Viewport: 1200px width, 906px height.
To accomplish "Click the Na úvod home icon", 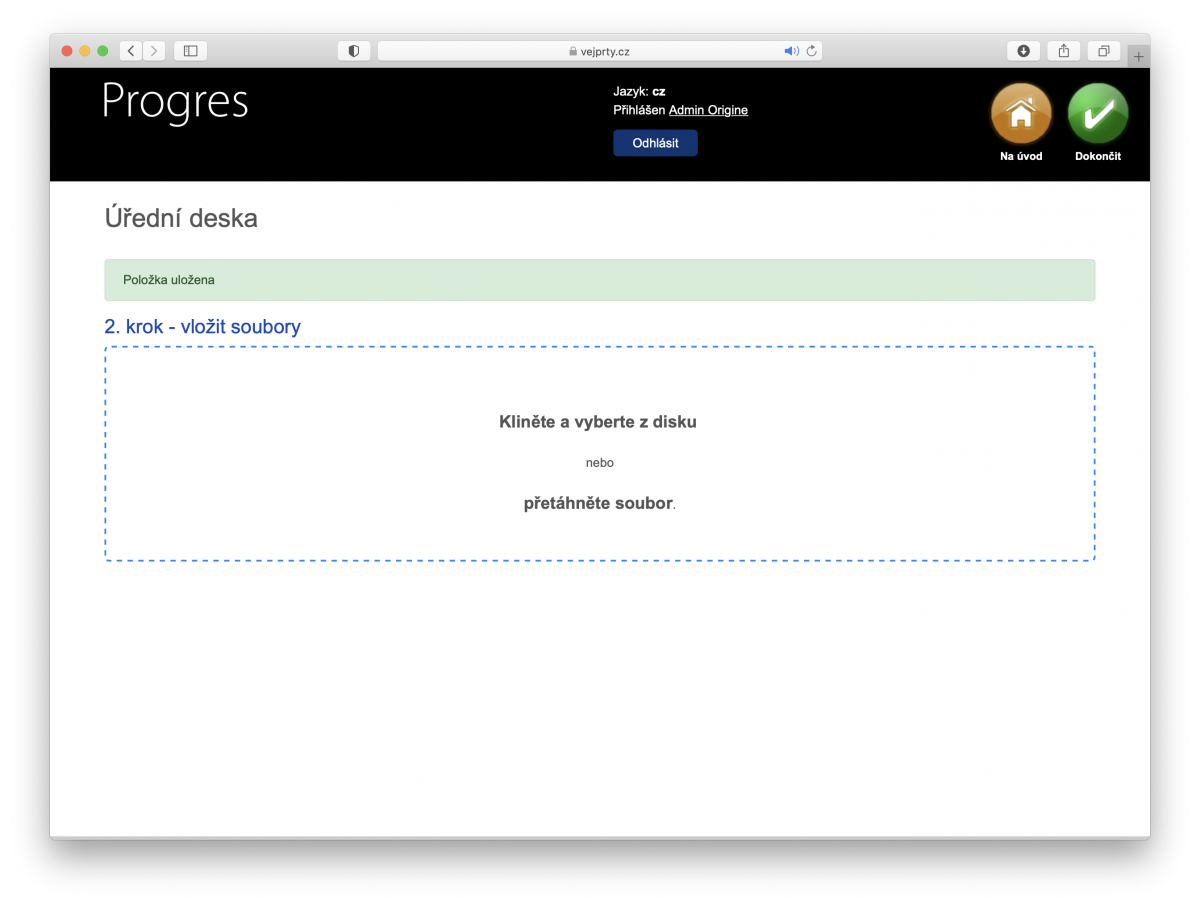I will pos(1020,114).
